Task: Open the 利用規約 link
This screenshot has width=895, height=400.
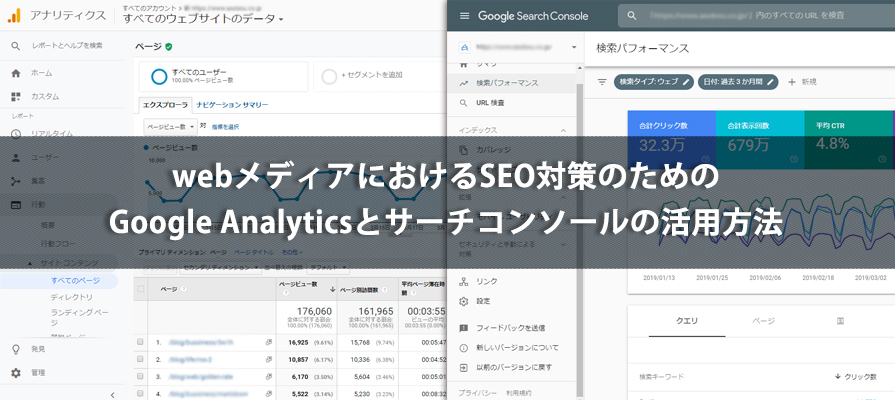Action: [x=517, y=393]
